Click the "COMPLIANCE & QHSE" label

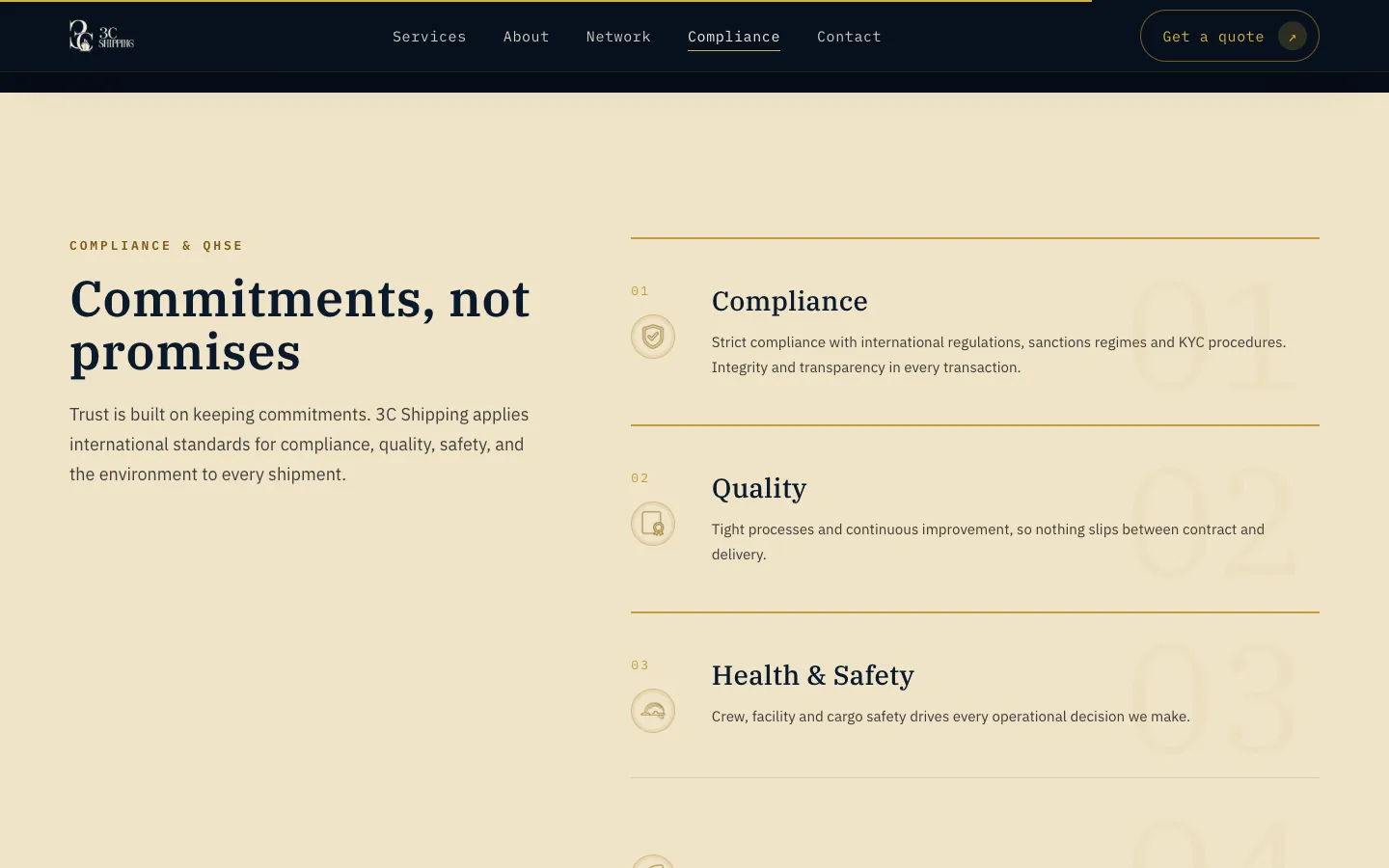pos(156,246)
